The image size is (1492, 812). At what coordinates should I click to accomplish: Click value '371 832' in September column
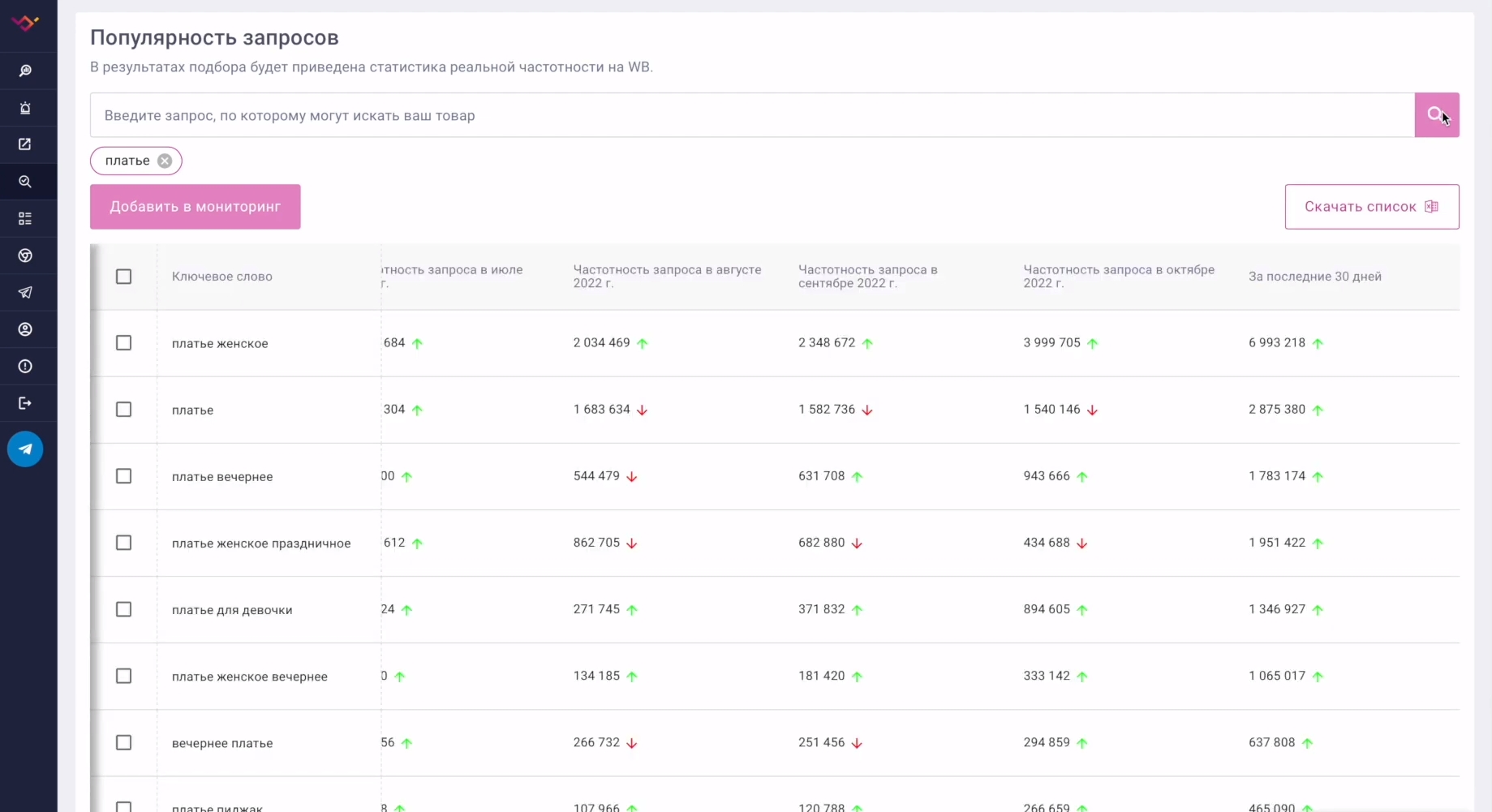pyautogui.click(x=822, y=609)
